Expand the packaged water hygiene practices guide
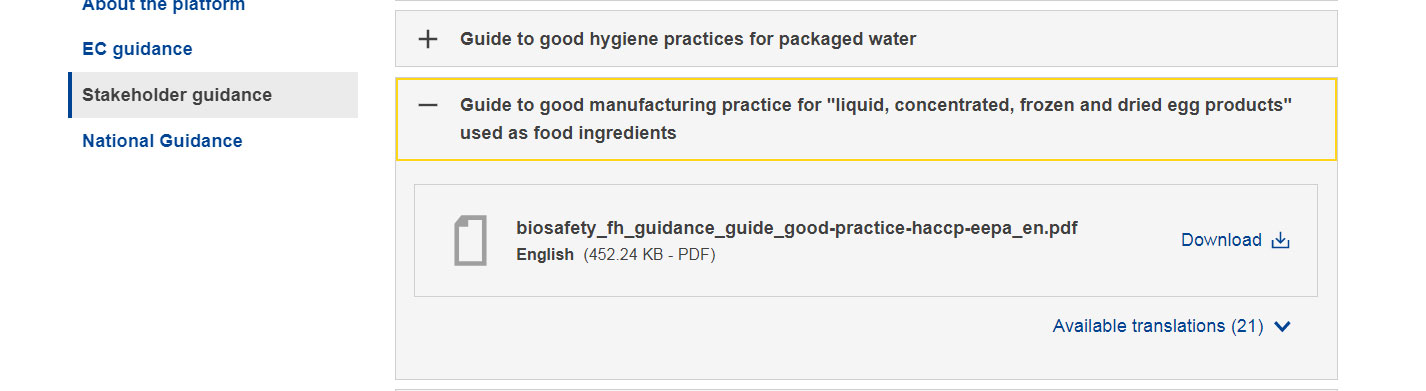The width and height of the screenshot is (1426, 391). click(866, 39)
